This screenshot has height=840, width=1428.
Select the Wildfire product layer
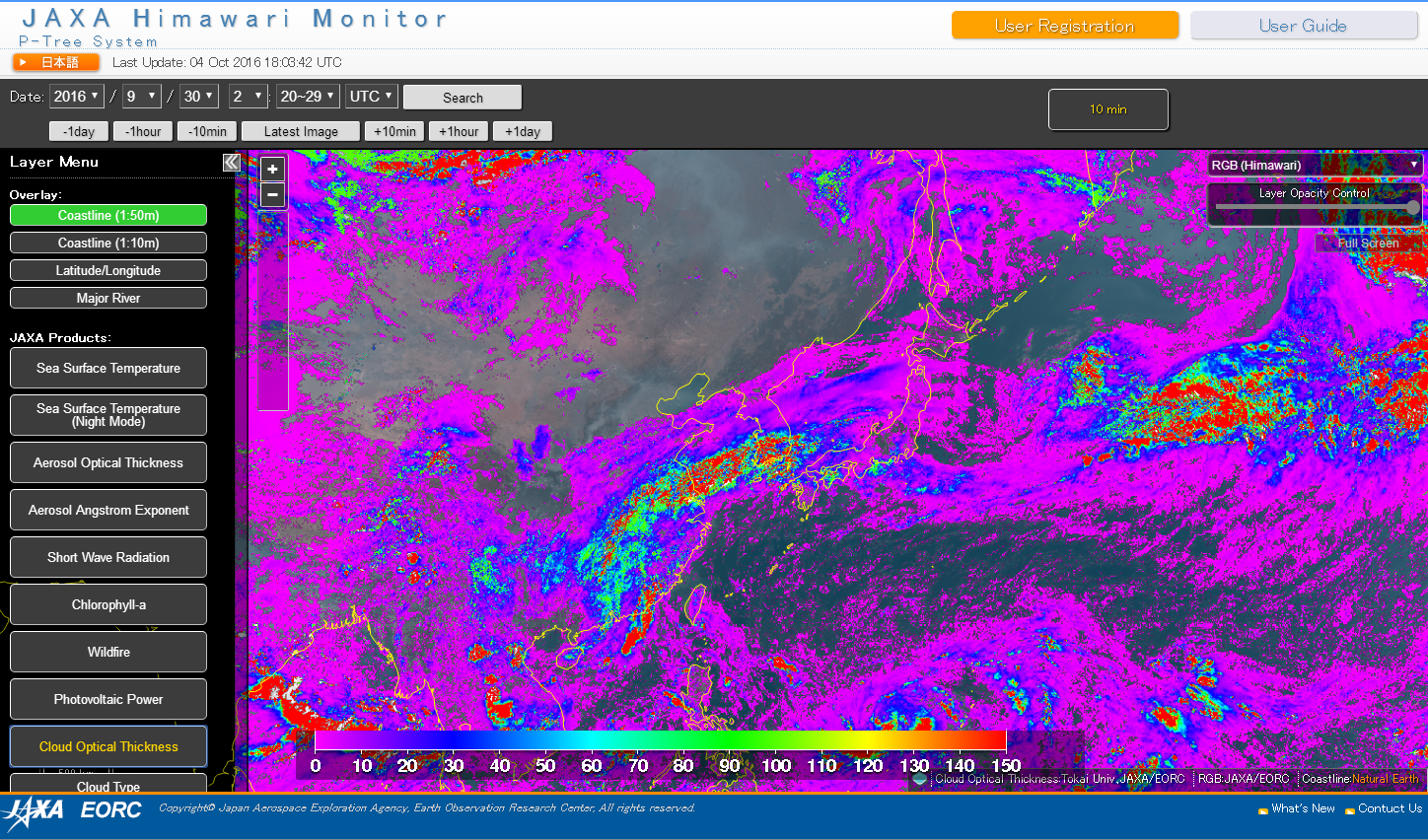coord(108,652)
